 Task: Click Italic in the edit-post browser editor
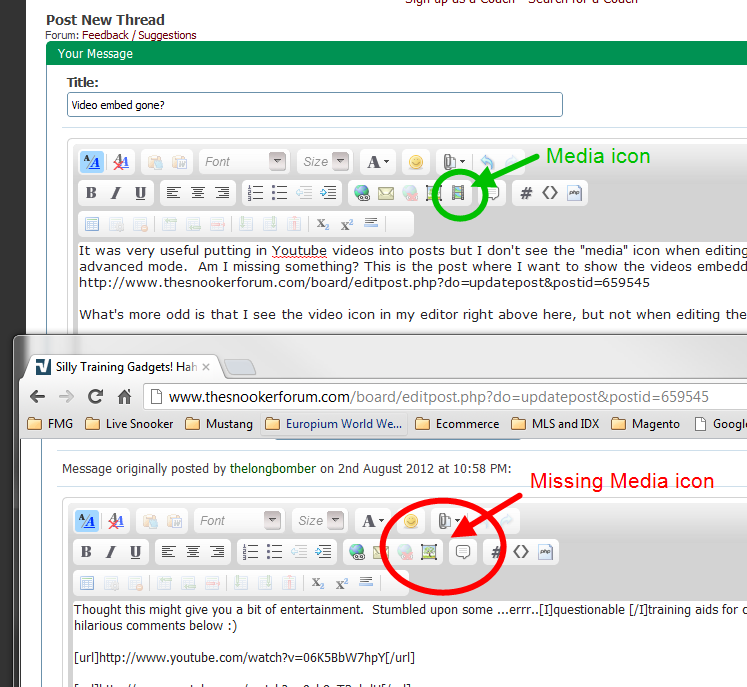111,552
